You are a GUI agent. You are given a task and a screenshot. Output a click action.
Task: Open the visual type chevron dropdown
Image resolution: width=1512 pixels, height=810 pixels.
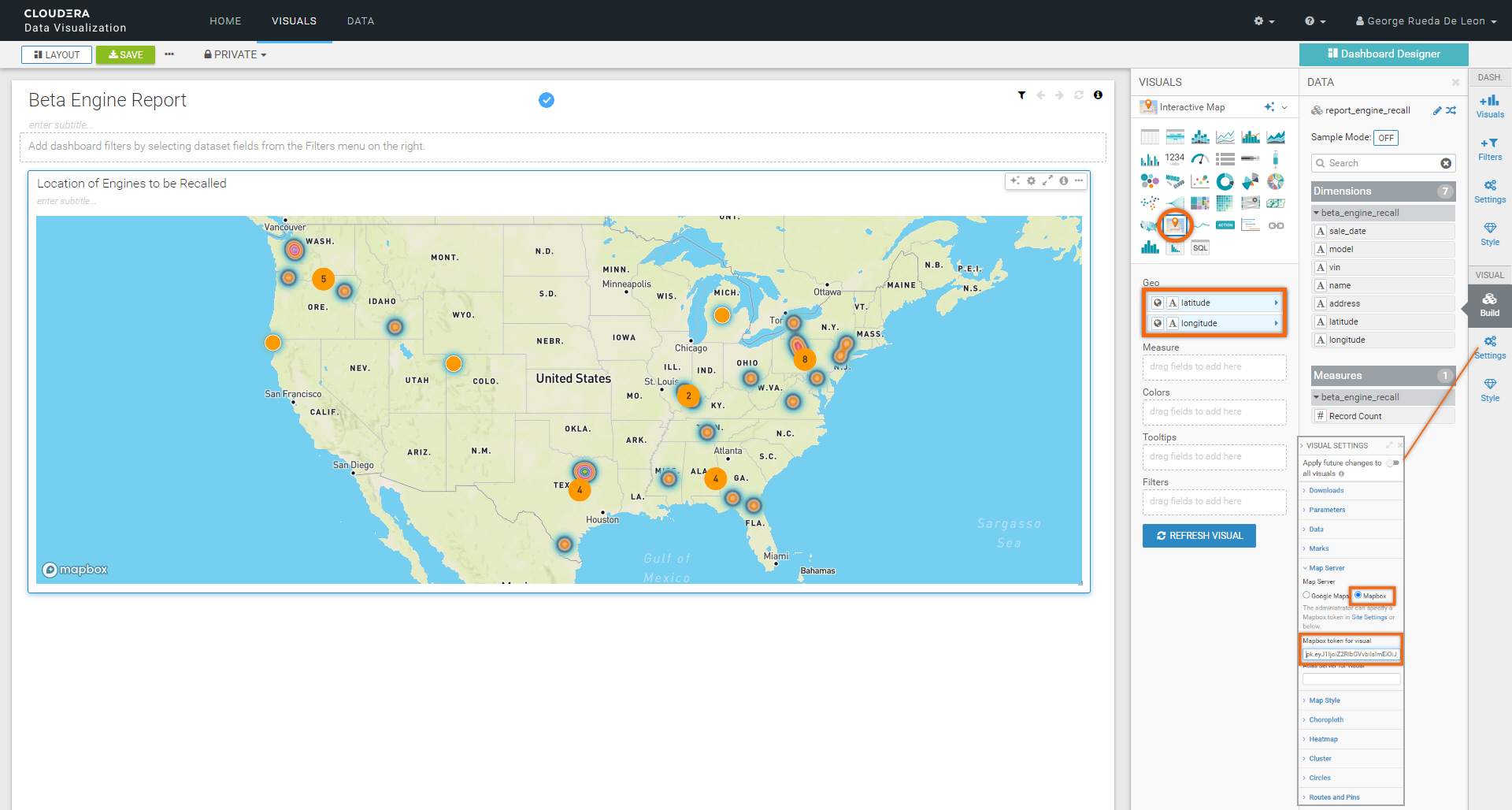1284,107
